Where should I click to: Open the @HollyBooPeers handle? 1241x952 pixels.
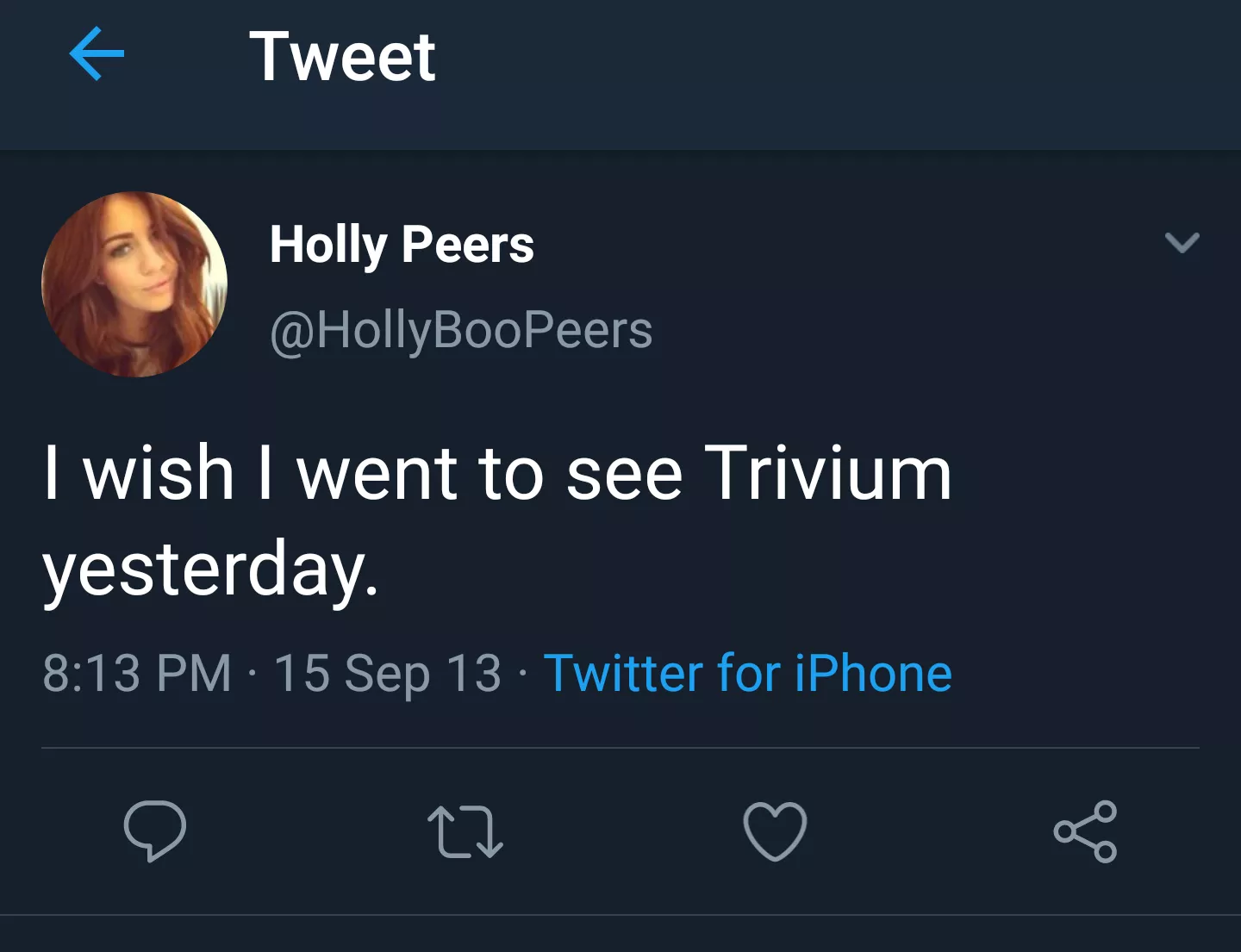point(461,328)
